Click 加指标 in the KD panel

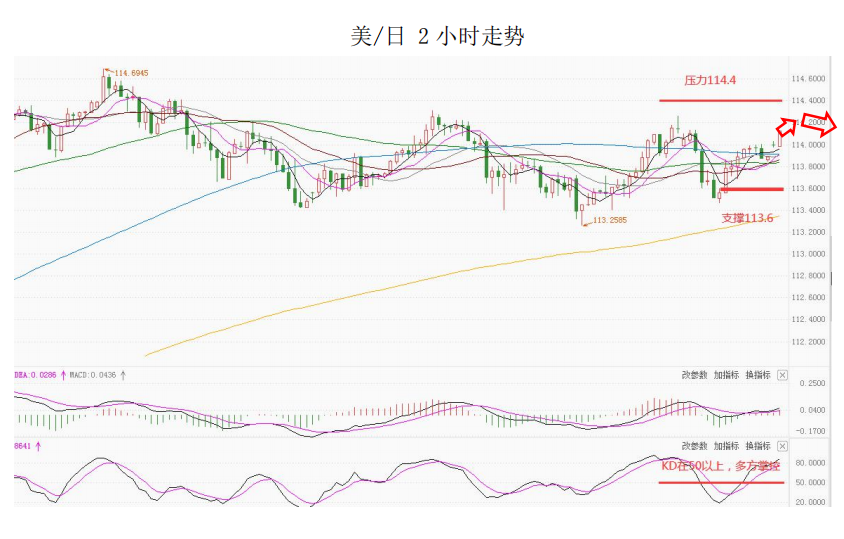coord(726,446)
